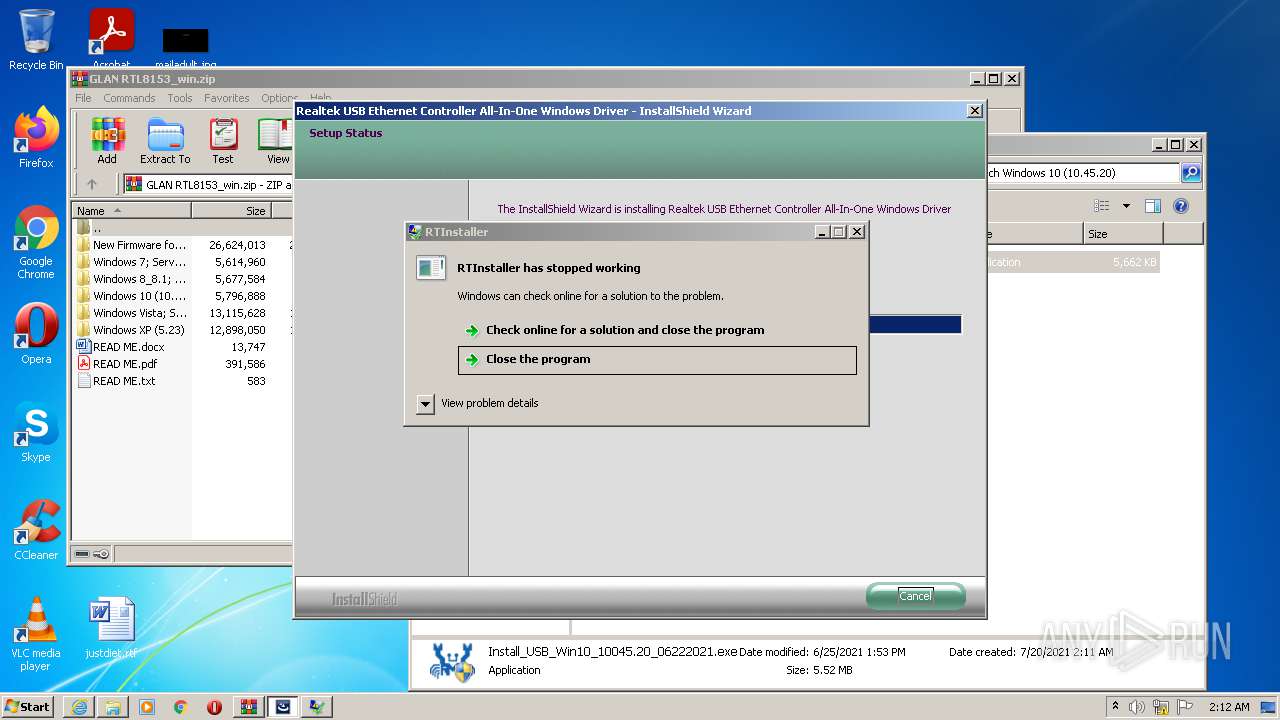This screenshot has height=720, width=1280.
Task: Close the program in the RTInstaller dialog
Action: (657, 360)
